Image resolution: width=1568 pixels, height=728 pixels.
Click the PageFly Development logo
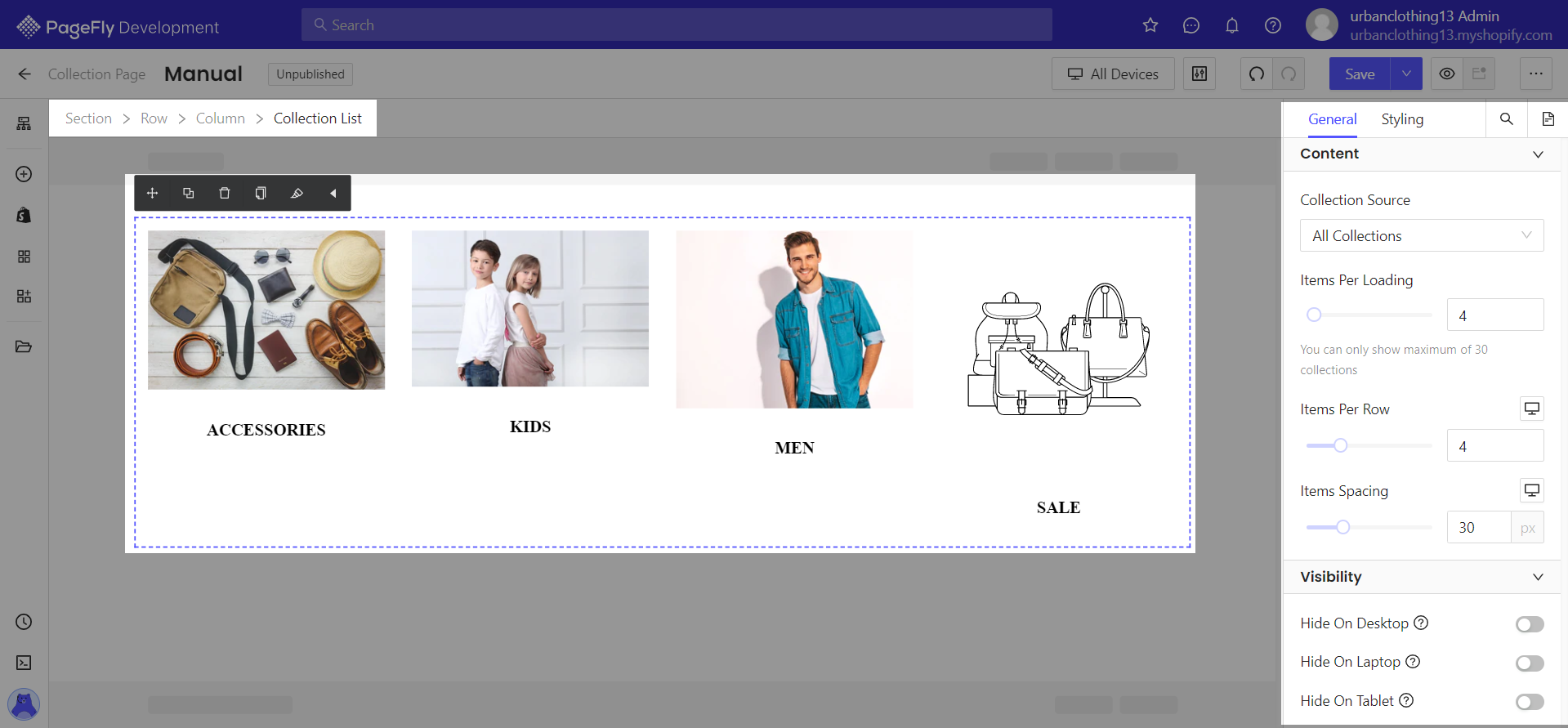(x=118, y=27)
